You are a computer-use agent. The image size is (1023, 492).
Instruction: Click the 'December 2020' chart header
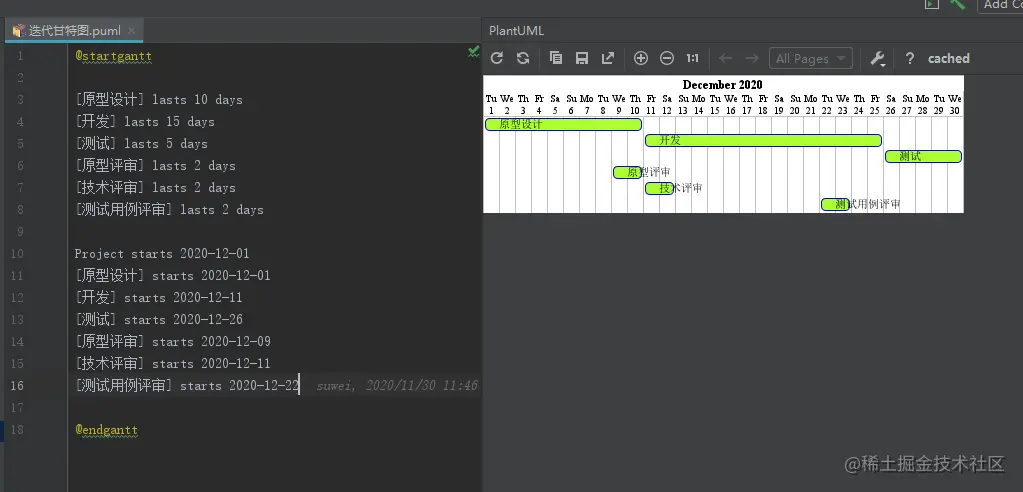pyautogui.click(x=722, y=84)
